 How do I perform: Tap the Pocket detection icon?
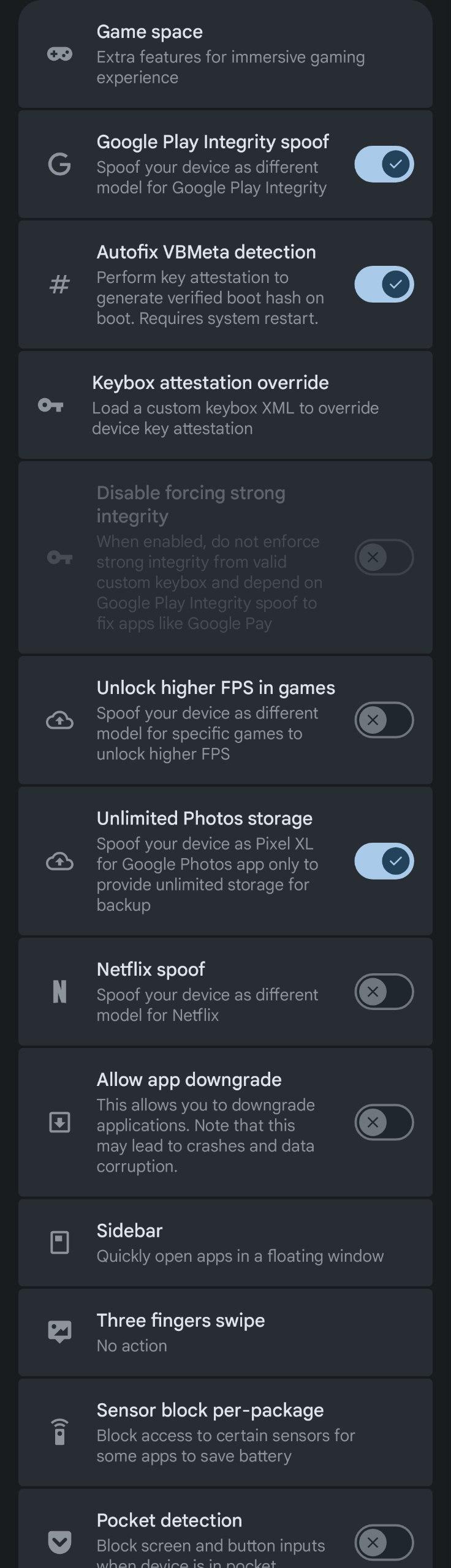[59, 1542]
